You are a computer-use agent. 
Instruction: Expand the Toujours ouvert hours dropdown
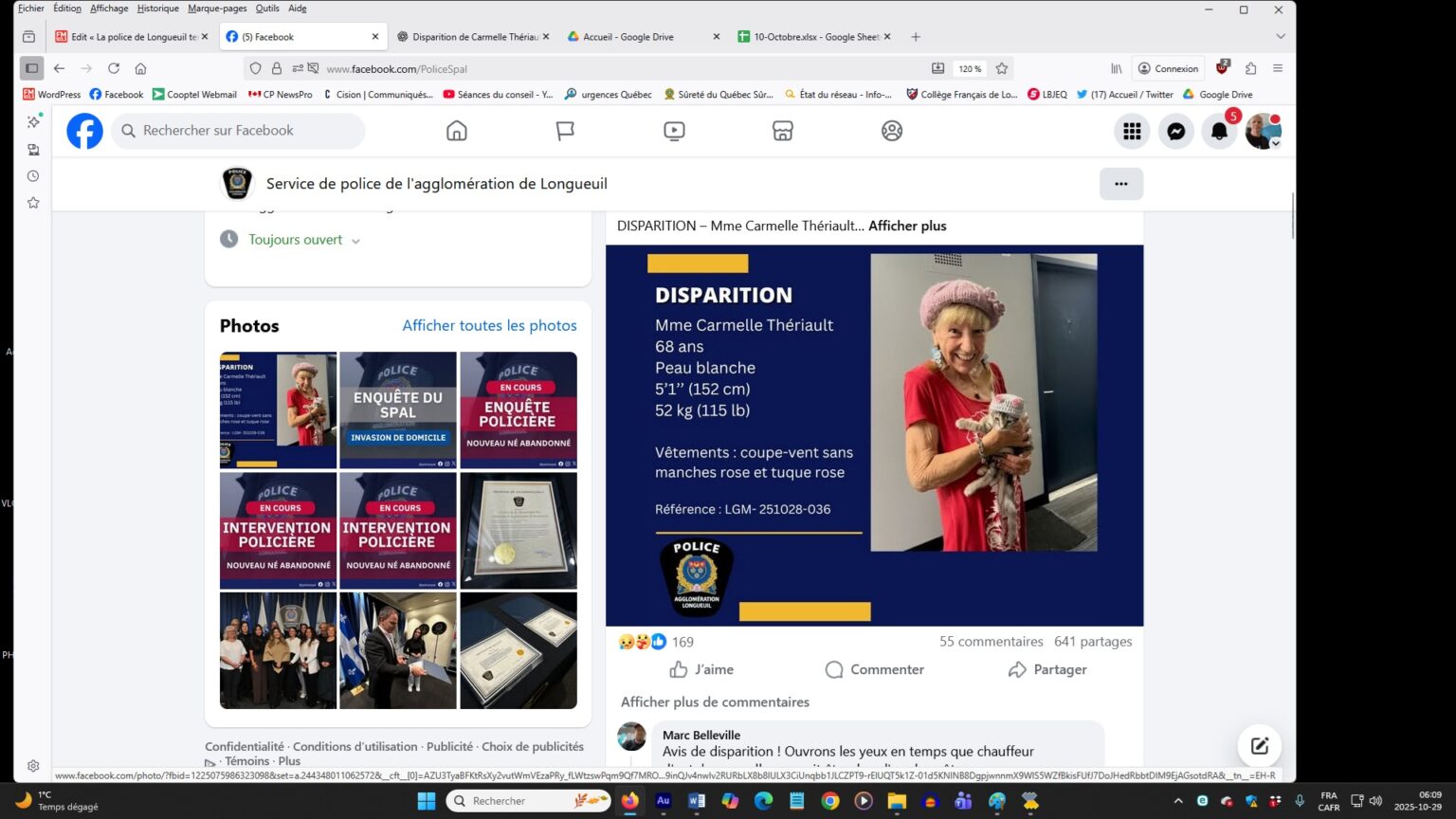click(x=355, y=241)
